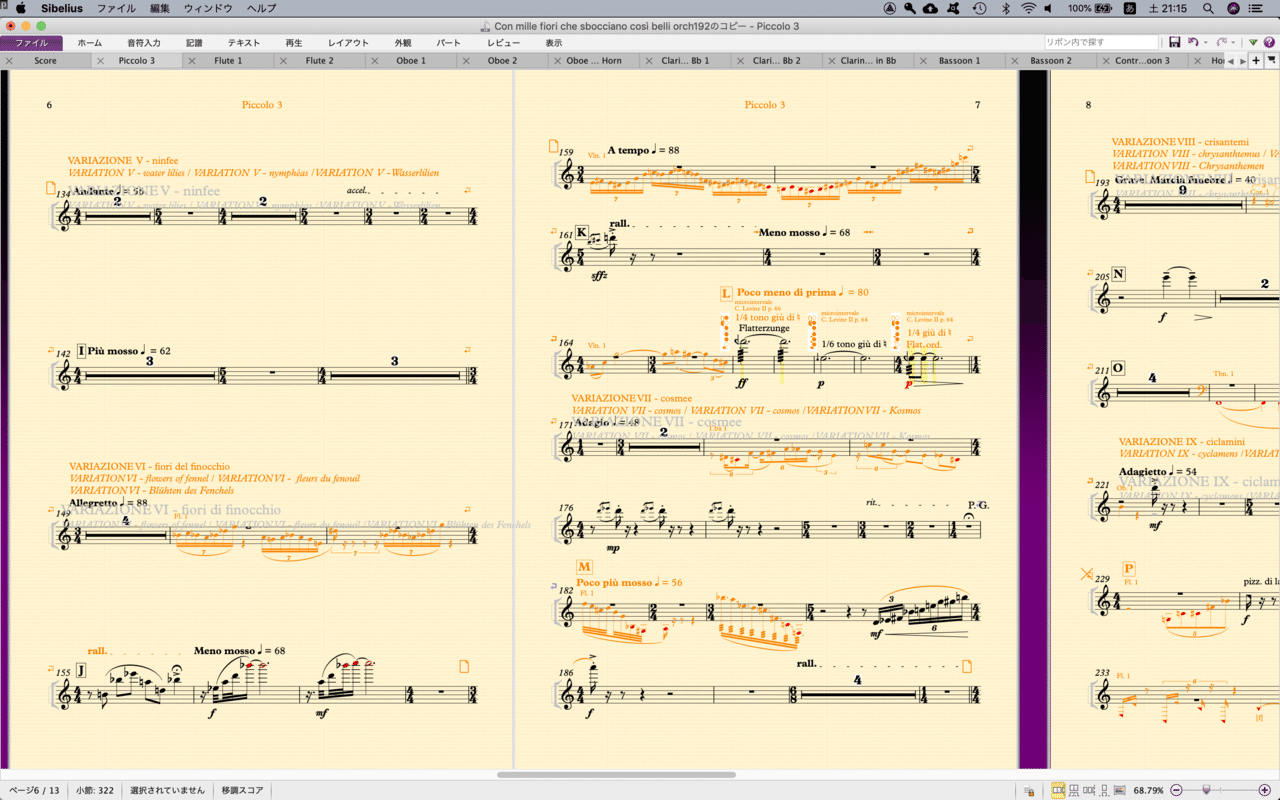This screenshot has width=1280, height=800.
Task: Open the ファイル menu in menu bar
Action: pos(116,8)
